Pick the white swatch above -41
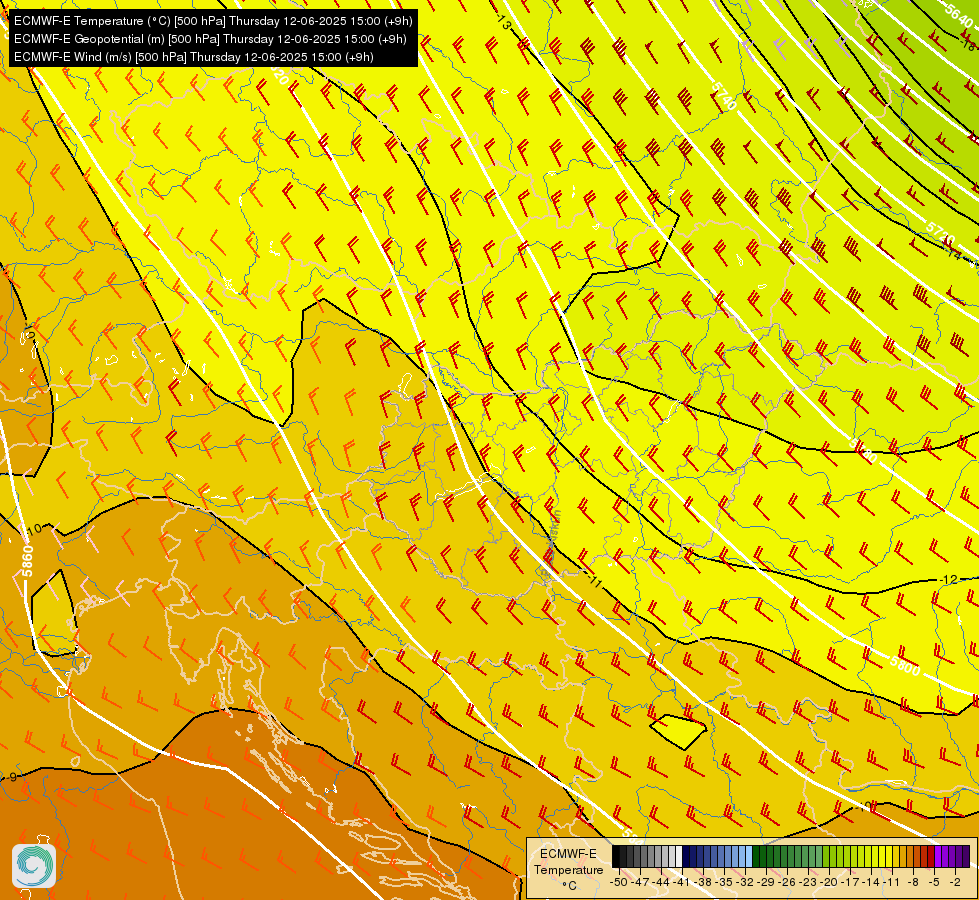Viewport: 979px width, 900px height. [x=679, y=857]
